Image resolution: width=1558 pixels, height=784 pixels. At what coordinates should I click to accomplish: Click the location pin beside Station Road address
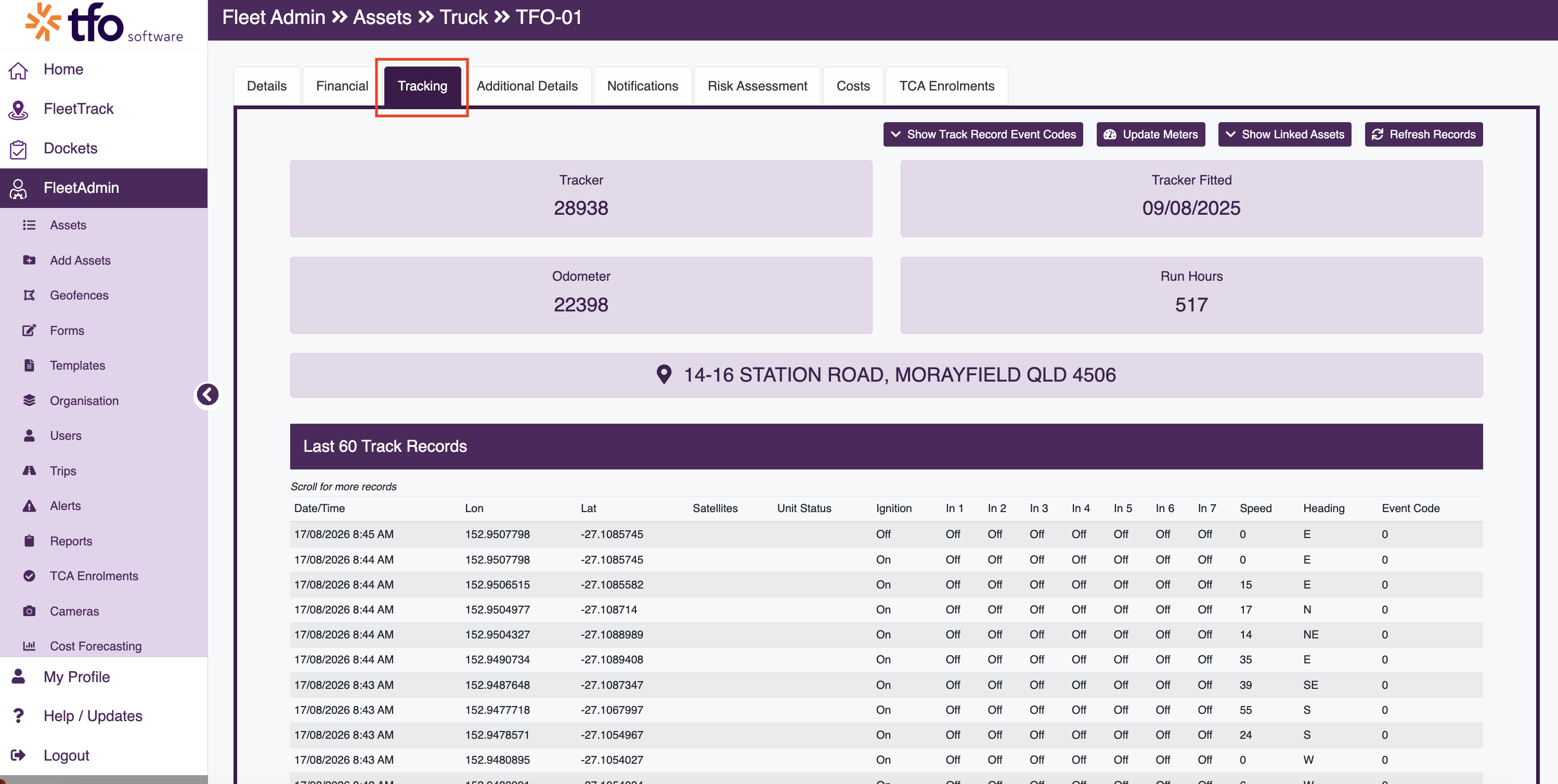coord(664,375)
